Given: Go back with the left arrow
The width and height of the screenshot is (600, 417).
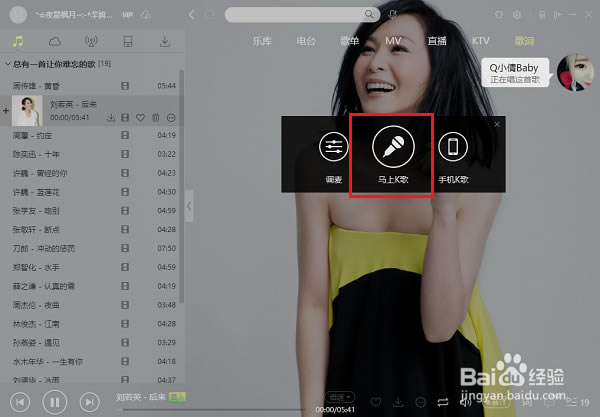Looking at the screenshot, I should tap(192, 15).
